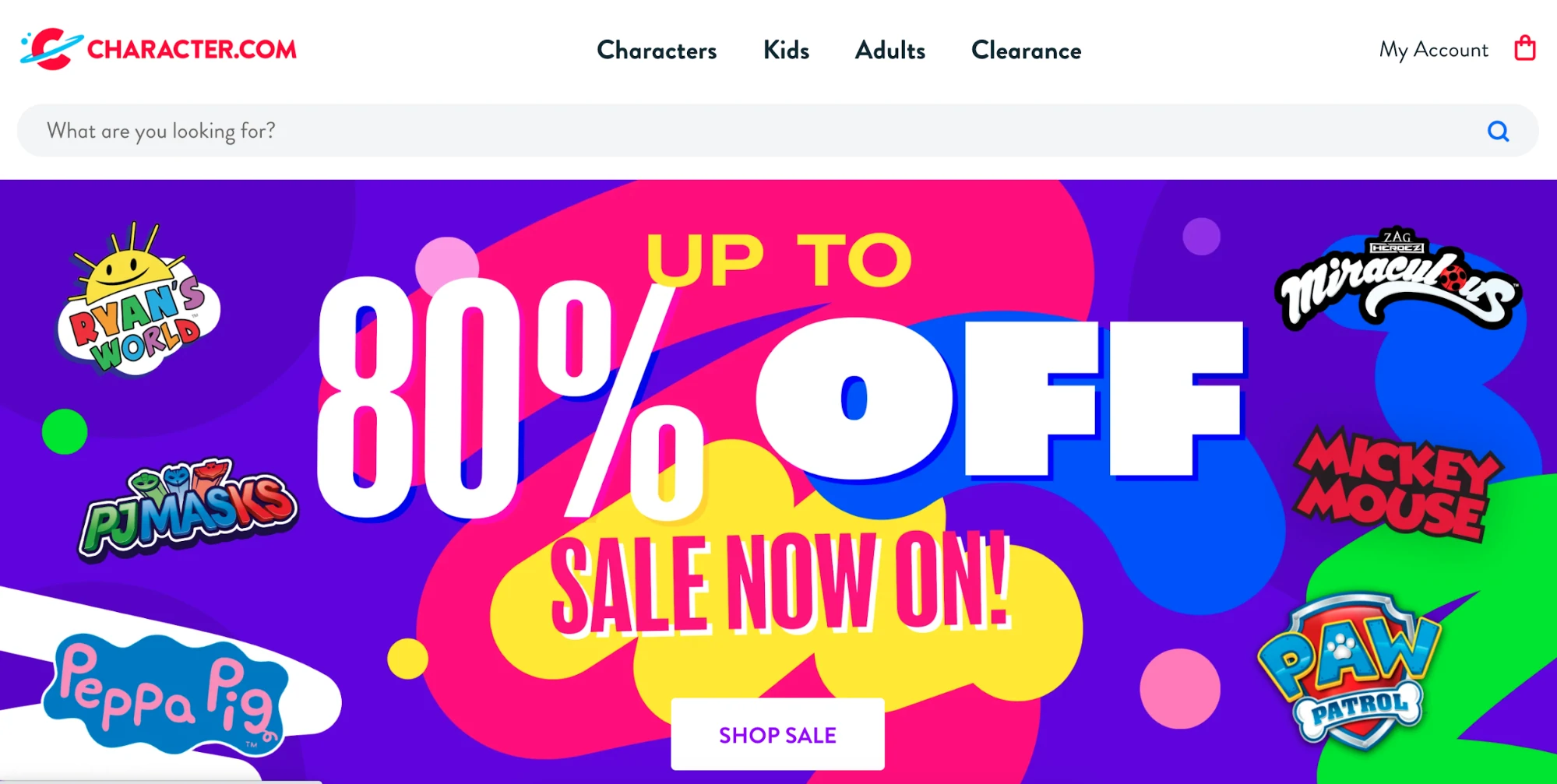This screenshot has width=1557, height=784.
Task: Open My Account
Action: pyautogui.click(x=1433, y=51)
